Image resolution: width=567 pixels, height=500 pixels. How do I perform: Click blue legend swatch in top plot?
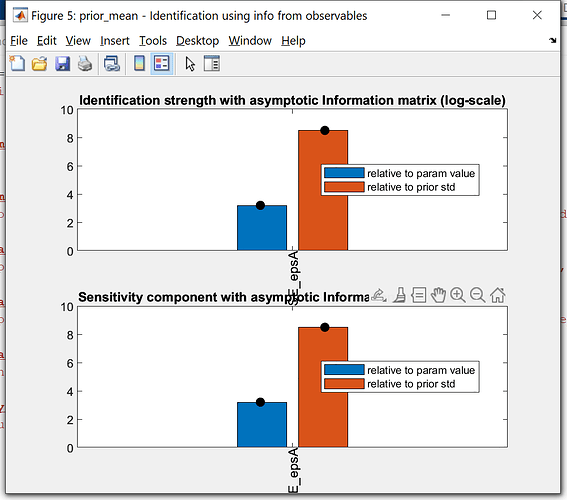click(344, 173)
